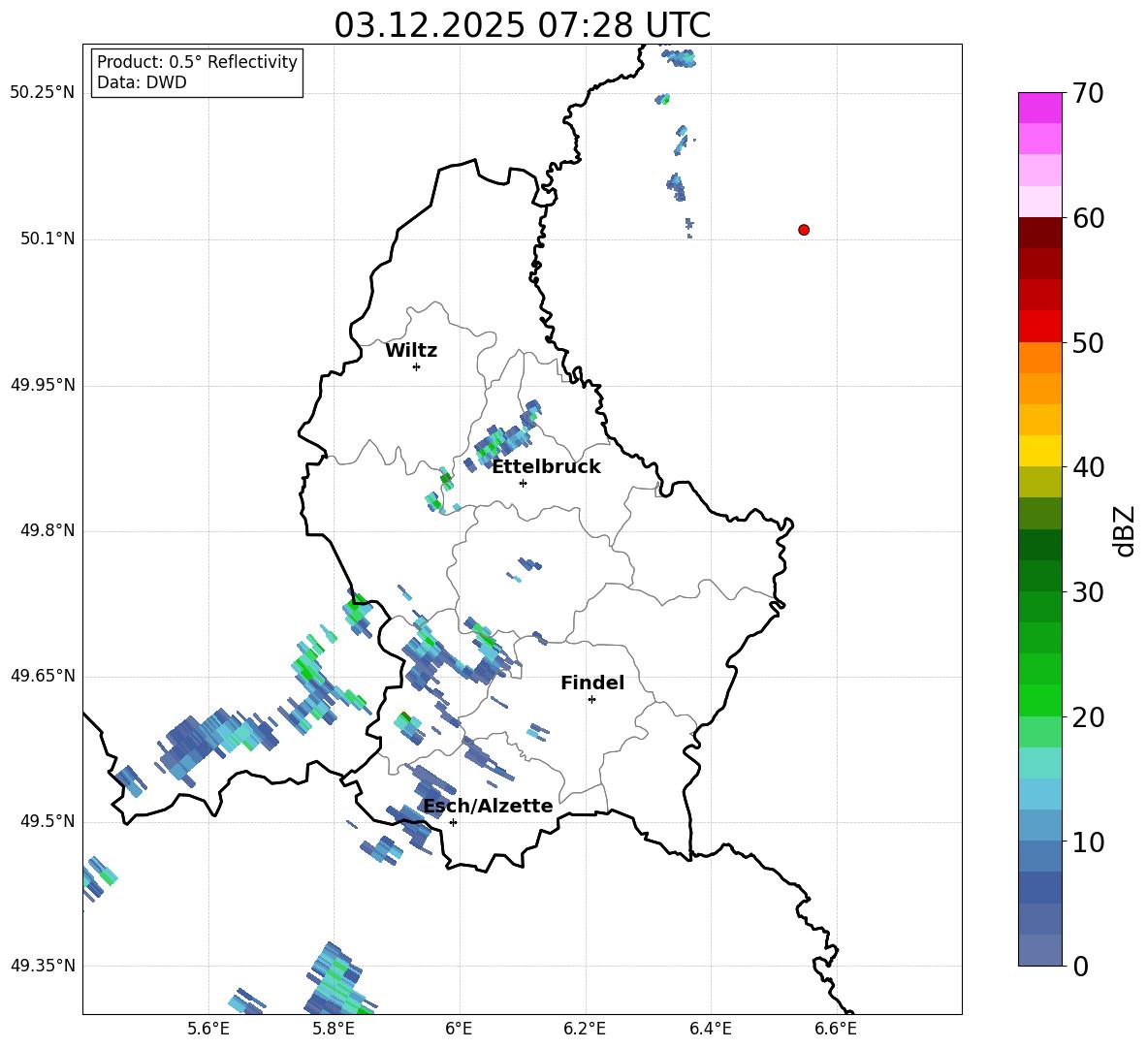Click the Ettelbruck station cross marker
The image size is (1148, 1048).
[523, 483]
